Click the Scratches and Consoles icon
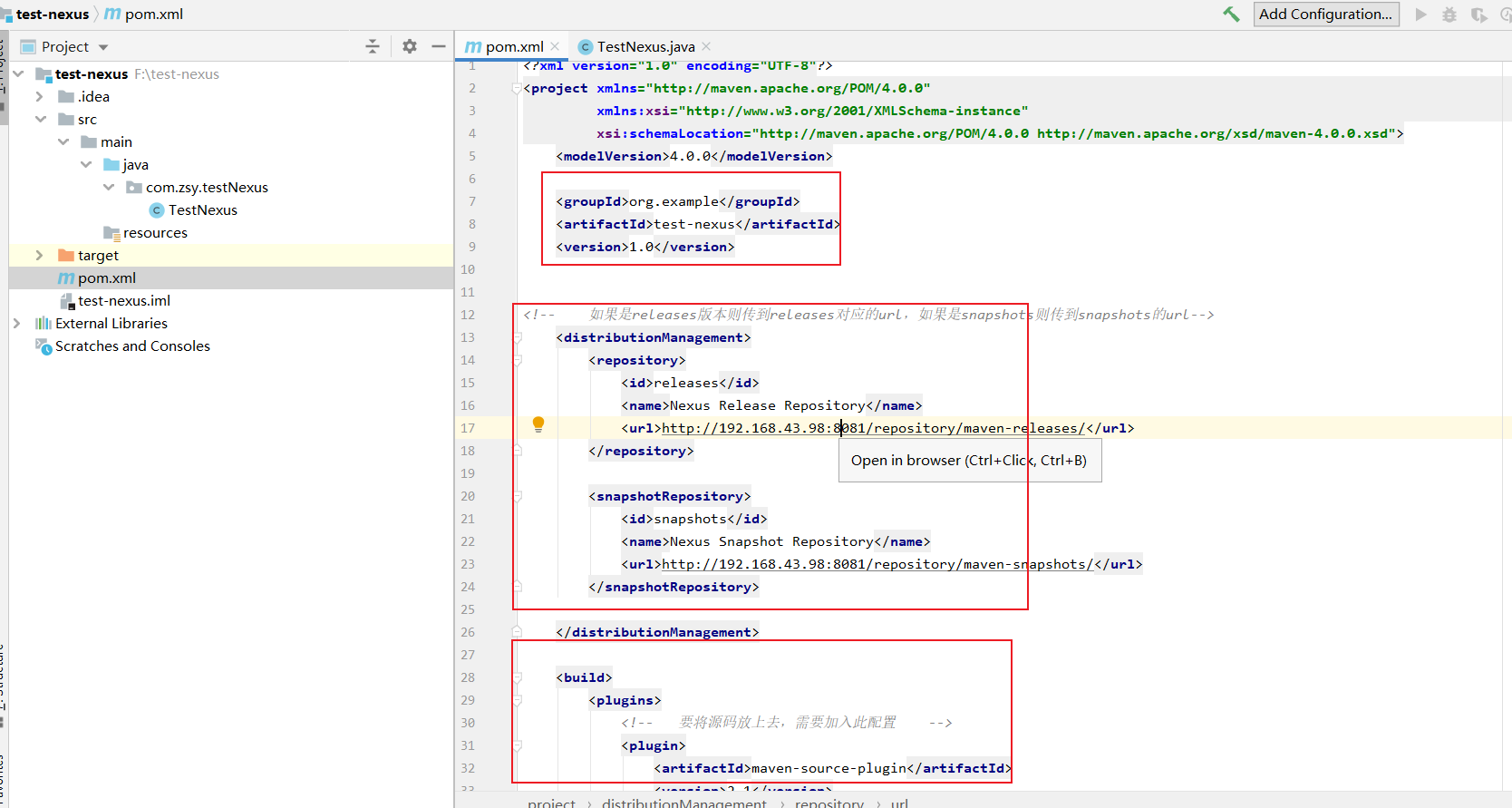The height and width of the screenshot is (808, 1512). pos(44,346)
